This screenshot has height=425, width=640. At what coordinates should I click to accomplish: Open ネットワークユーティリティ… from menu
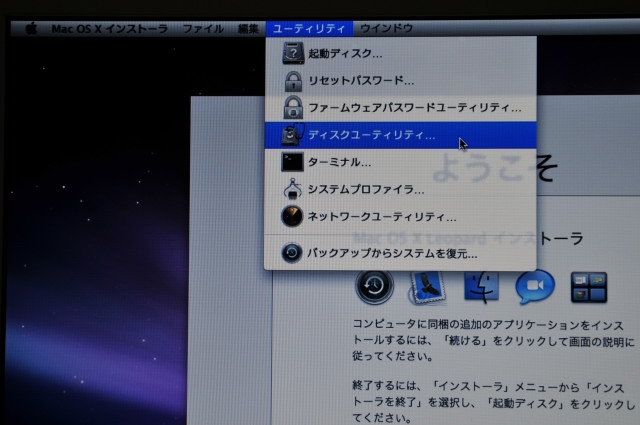[x=400, y=216]
